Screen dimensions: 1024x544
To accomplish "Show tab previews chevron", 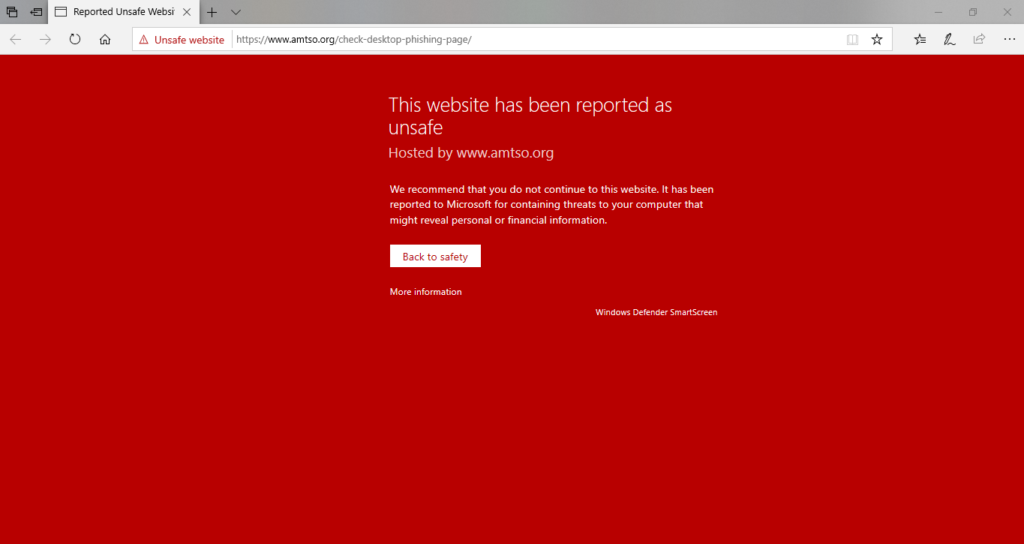I will coord(236,12).
